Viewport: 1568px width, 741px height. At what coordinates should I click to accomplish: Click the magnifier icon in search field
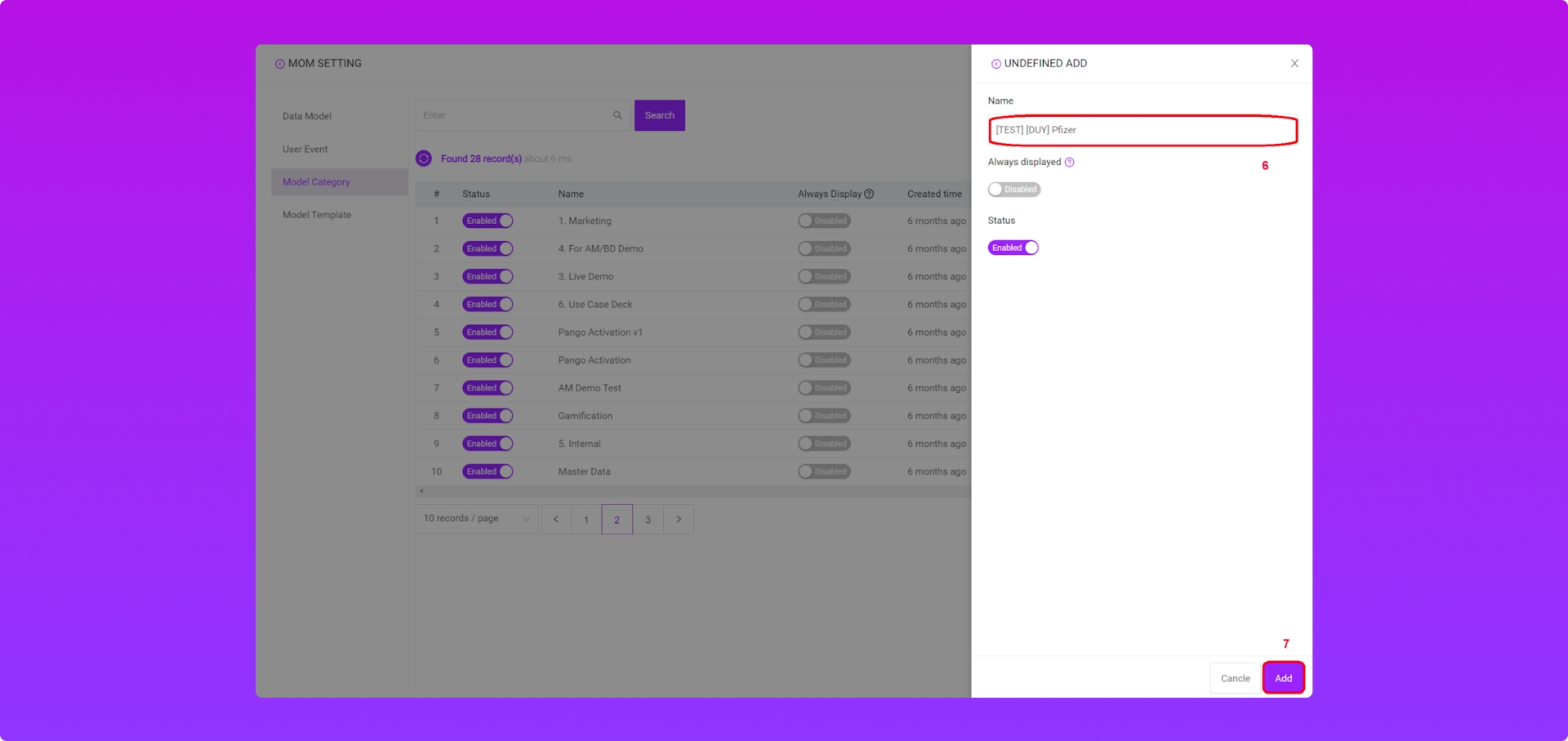617,115
